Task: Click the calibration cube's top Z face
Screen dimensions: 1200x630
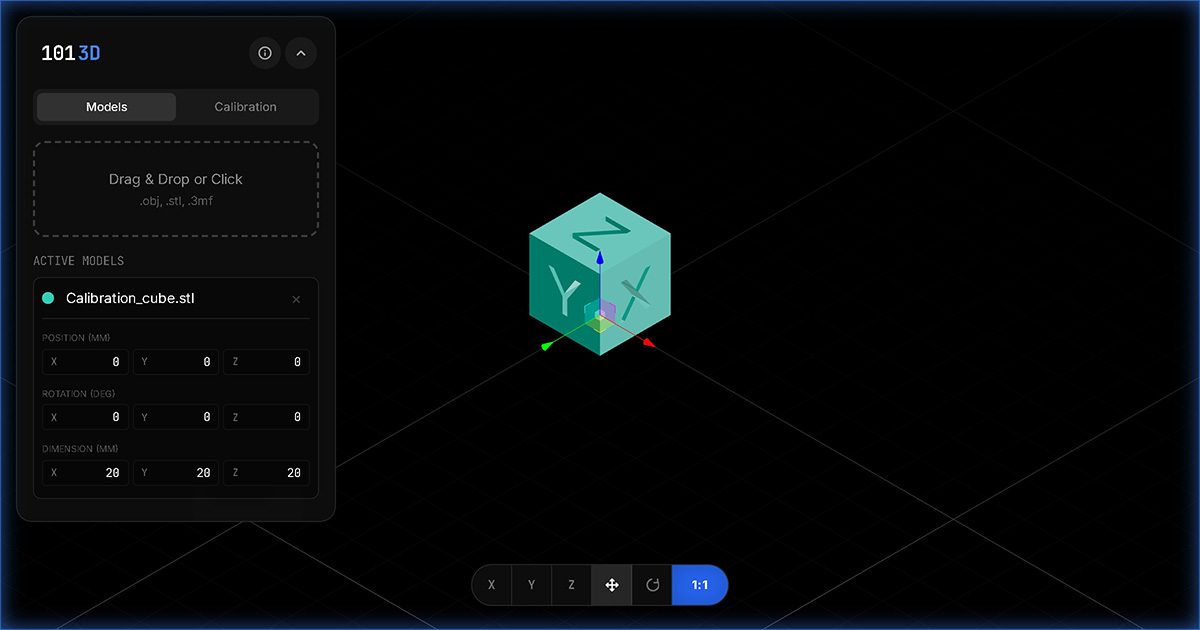Action: point(600,234)
